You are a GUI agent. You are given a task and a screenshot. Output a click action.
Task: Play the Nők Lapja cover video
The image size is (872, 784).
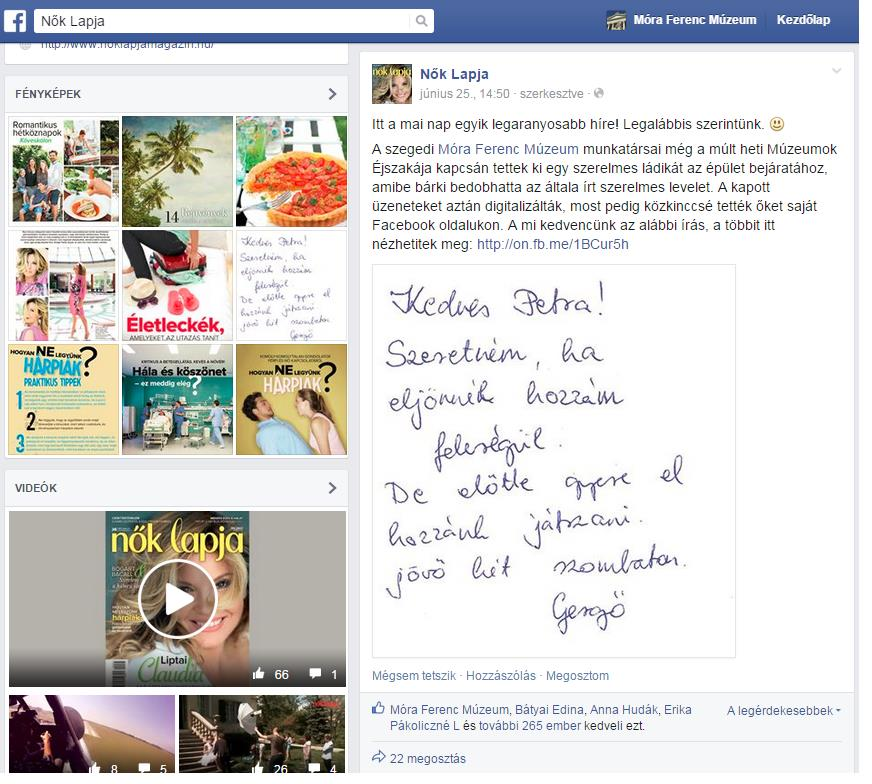tap(177, 599)
